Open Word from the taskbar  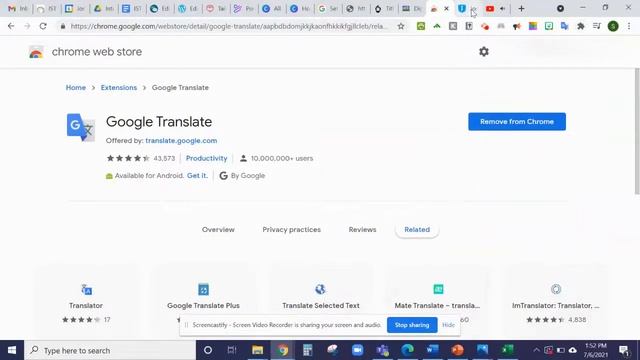432,350
